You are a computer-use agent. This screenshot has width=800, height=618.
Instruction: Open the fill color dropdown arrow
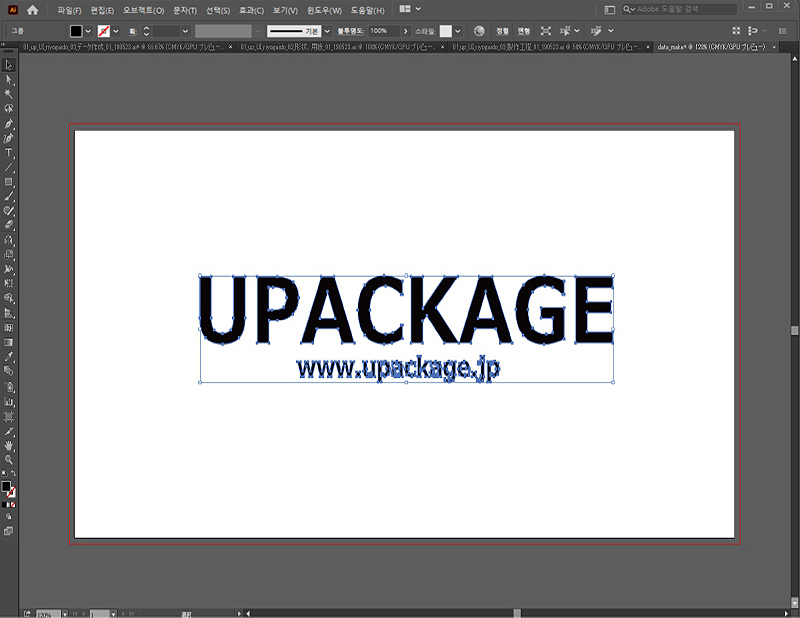click(x=88, y=31)
